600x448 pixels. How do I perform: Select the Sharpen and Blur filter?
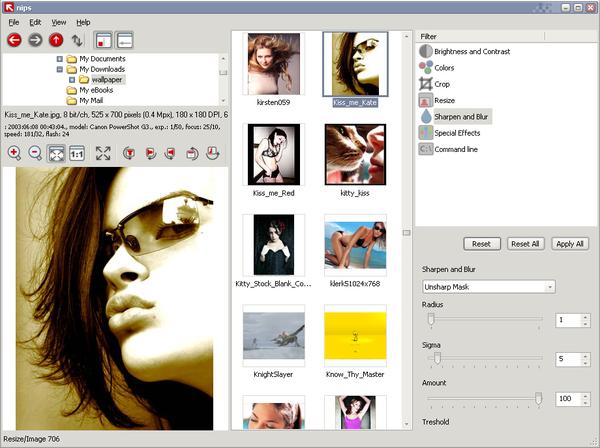[454, 117]
